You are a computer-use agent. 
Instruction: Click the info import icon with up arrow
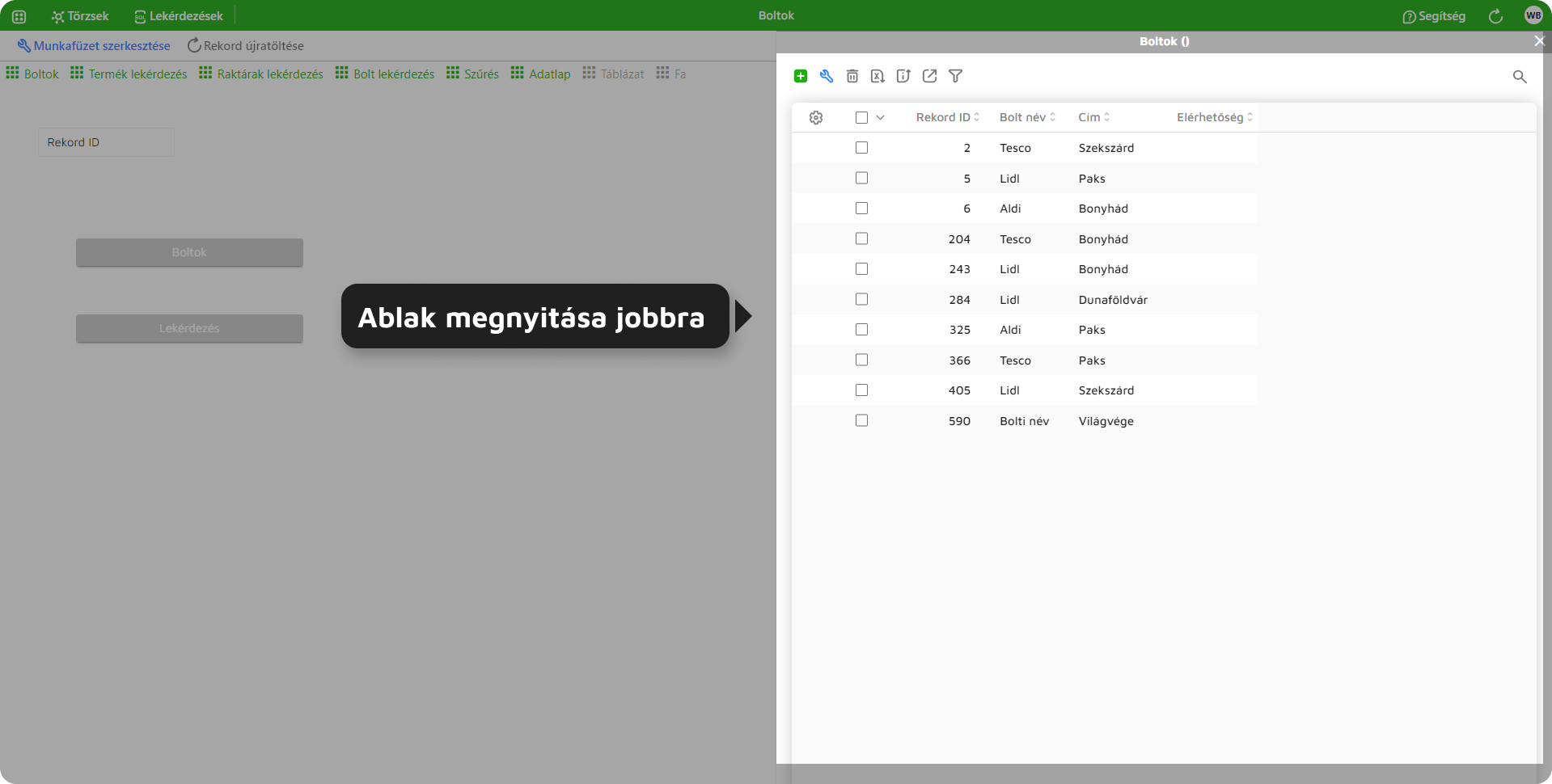click(x=903, y=76)
